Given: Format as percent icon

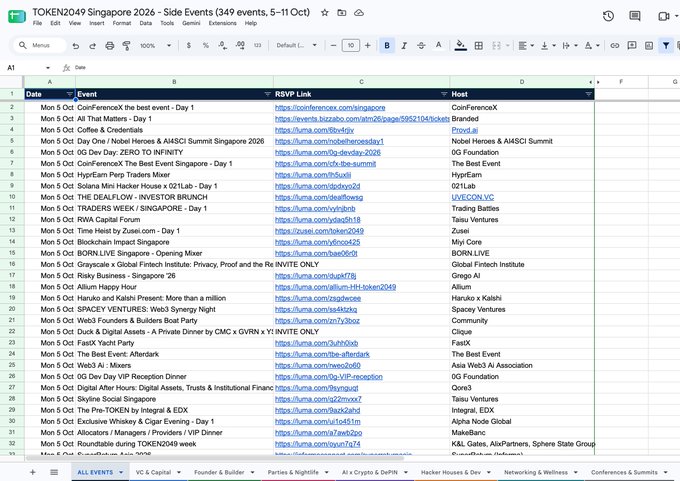Looking at the screenshot, I should tap(206, 46).
